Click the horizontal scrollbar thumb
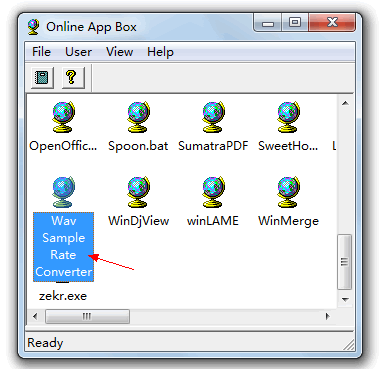 pyautogui.click(x=87, y=316)
